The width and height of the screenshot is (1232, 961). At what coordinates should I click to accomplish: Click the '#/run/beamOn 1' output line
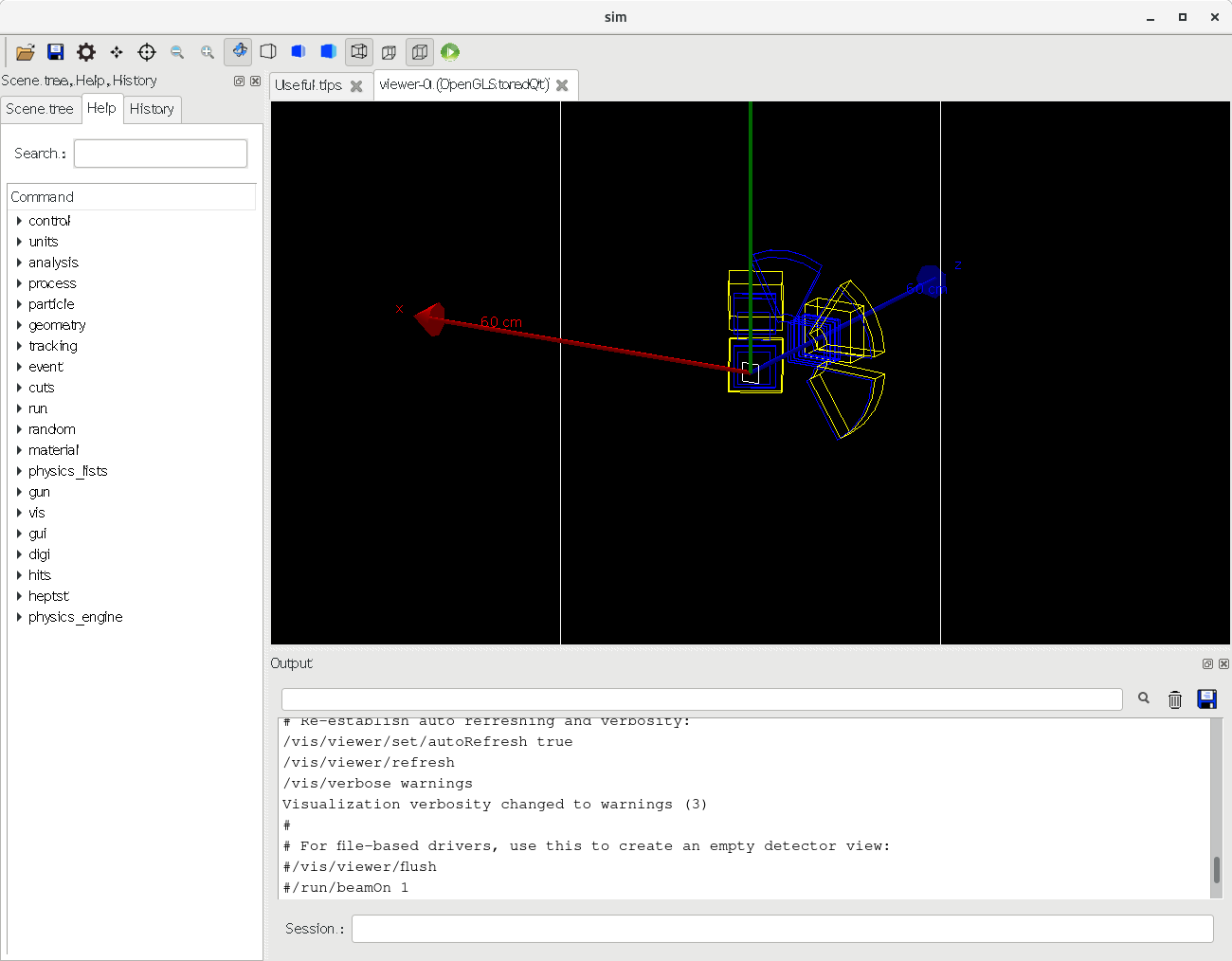pyautogui.click(x=346, y=888)
